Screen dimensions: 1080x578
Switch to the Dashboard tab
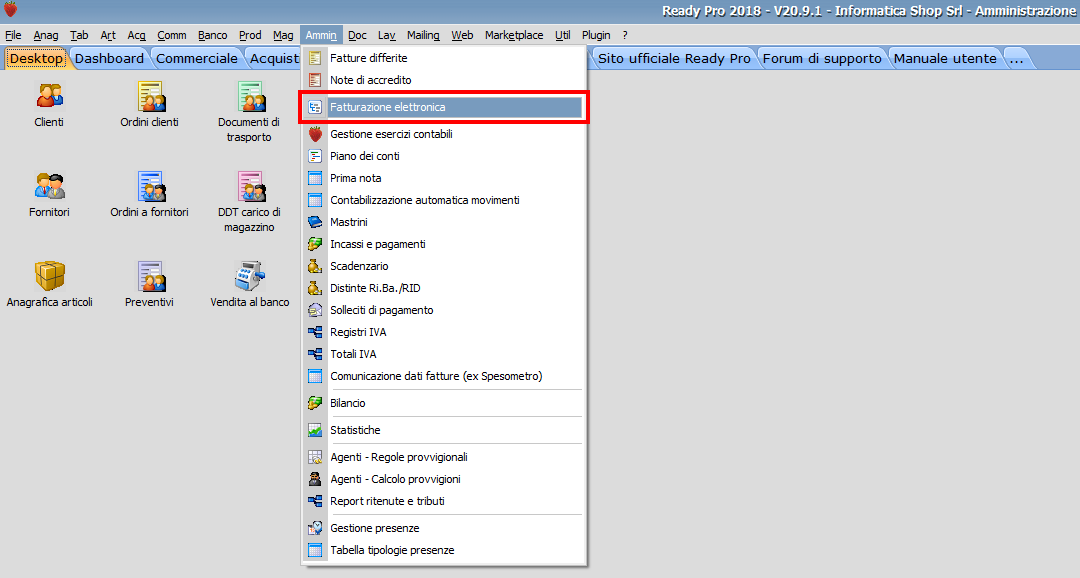tap(110, 59)
